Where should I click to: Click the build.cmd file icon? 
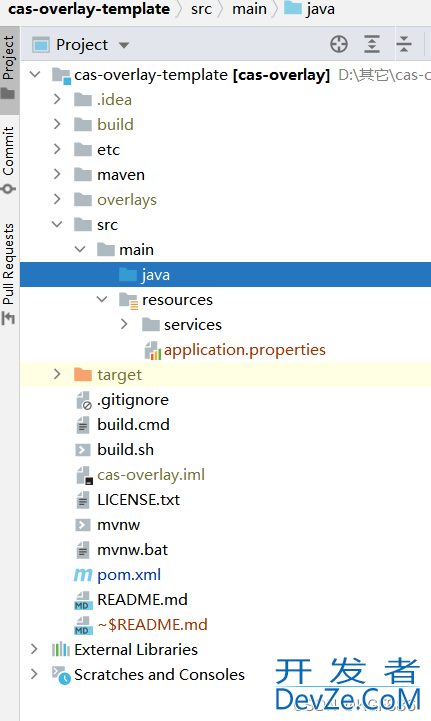click(83, 424)
